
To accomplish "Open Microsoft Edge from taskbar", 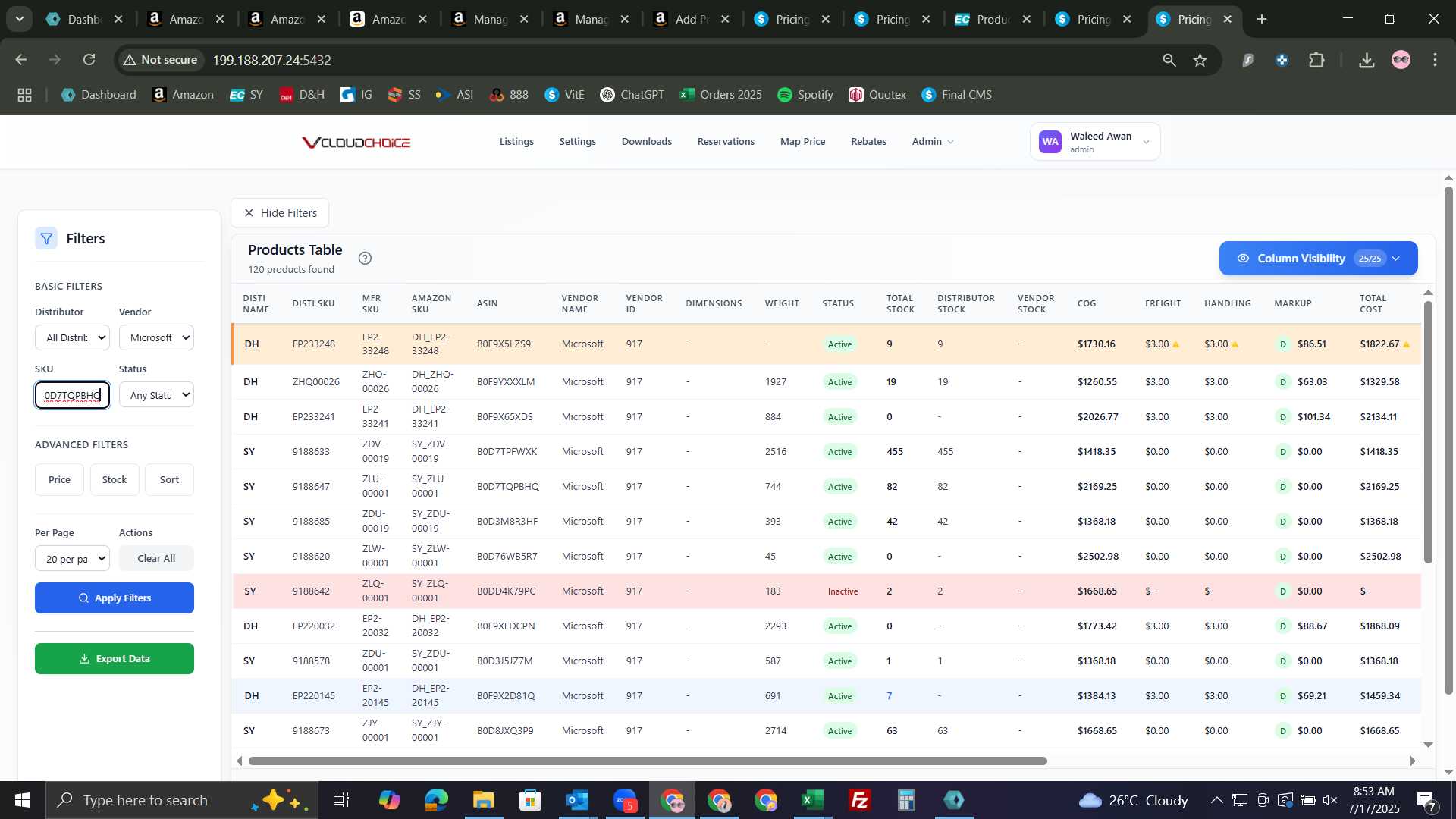I will [x=436, y=800].
